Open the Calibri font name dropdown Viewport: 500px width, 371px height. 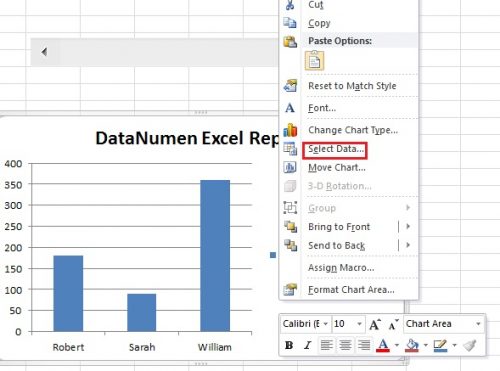(325, 324)
